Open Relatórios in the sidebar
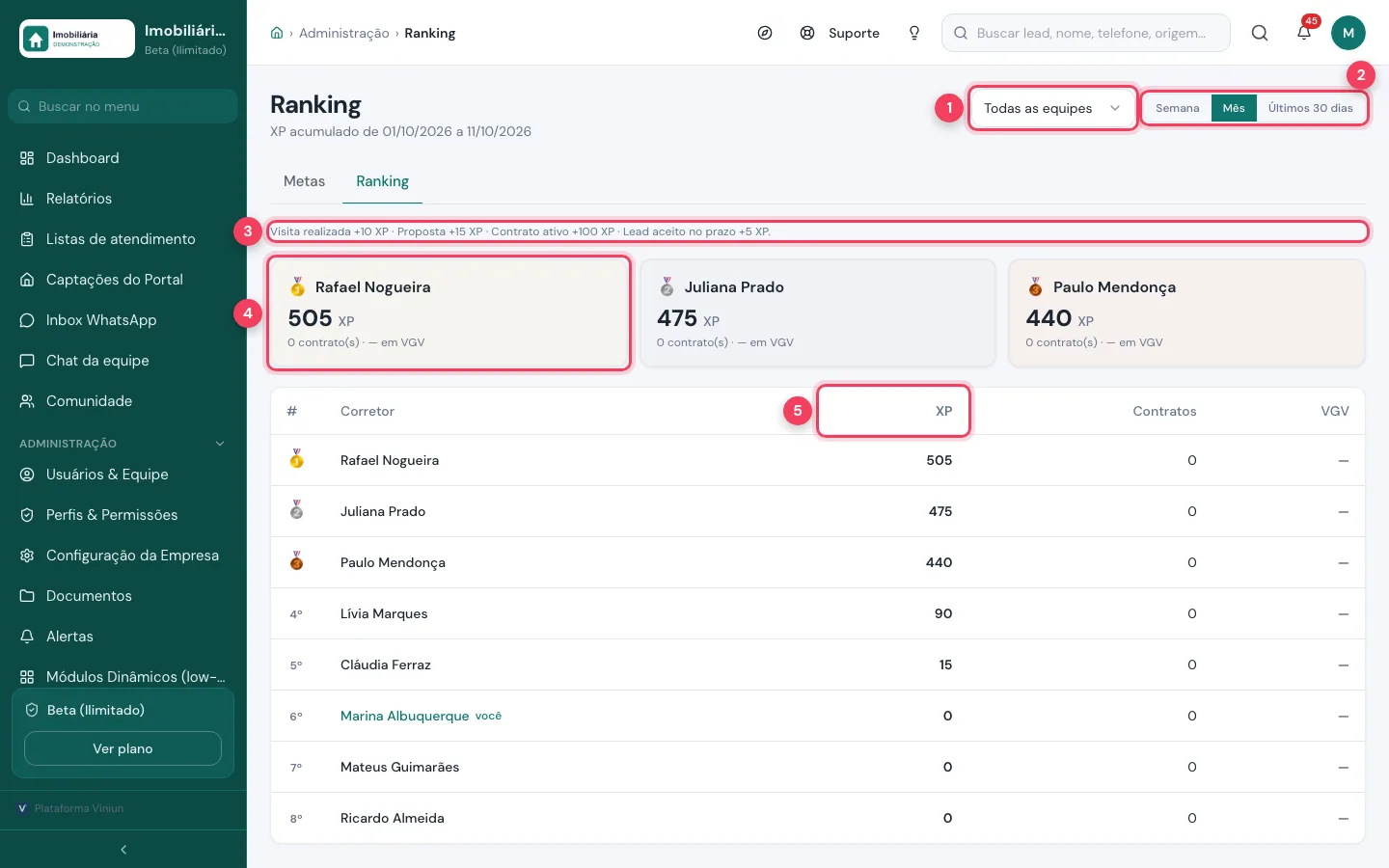The image size is (1389, 868). click(123, 199)
